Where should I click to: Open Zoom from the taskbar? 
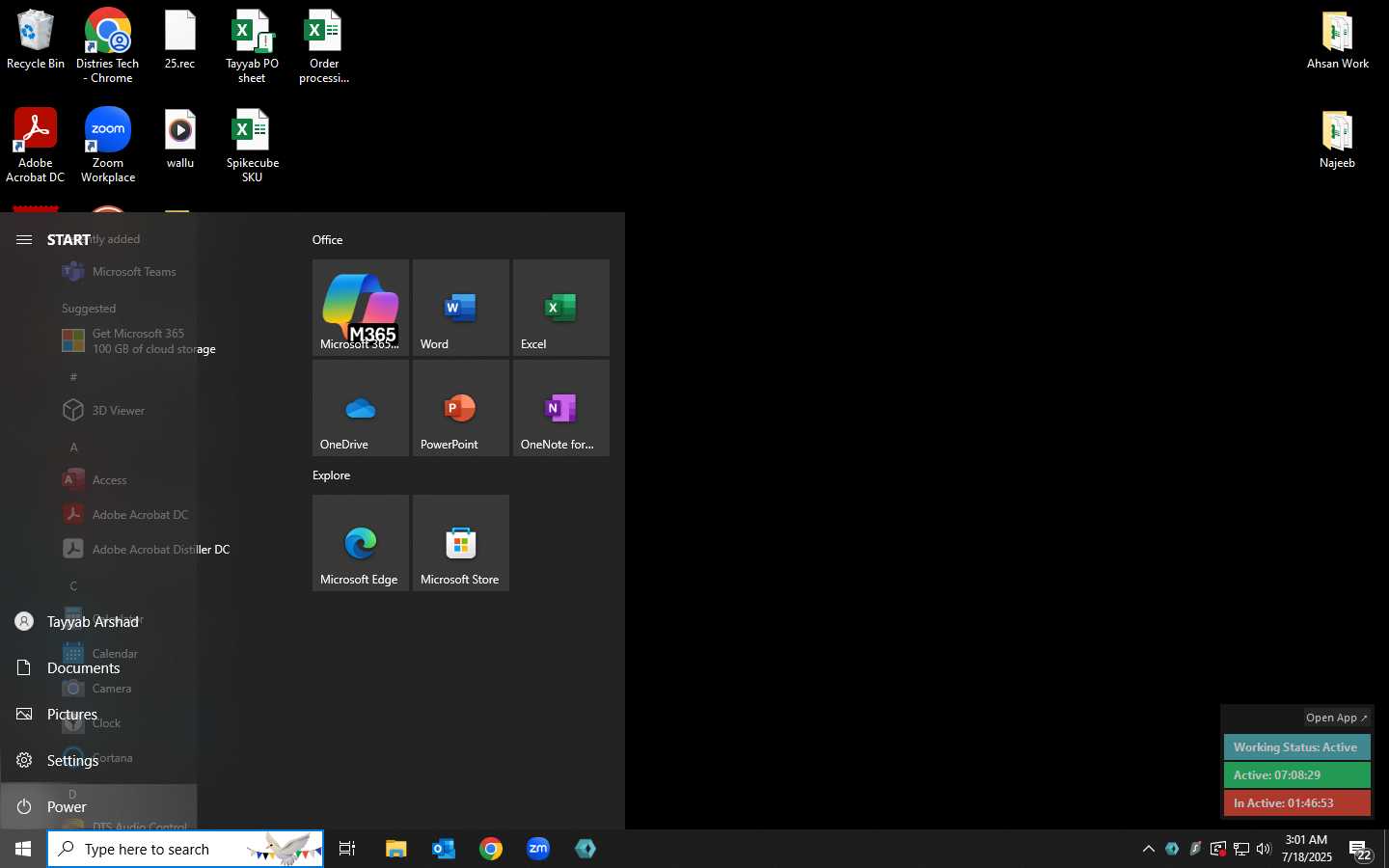538,849
